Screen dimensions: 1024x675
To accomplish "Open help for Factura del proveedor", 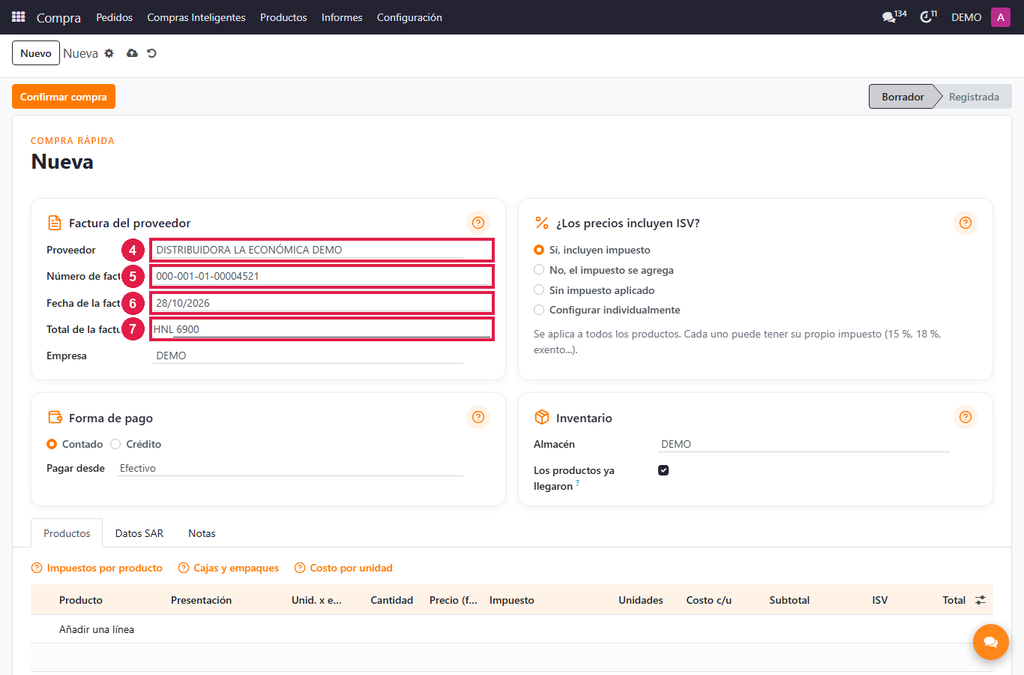I will (478, 223).
